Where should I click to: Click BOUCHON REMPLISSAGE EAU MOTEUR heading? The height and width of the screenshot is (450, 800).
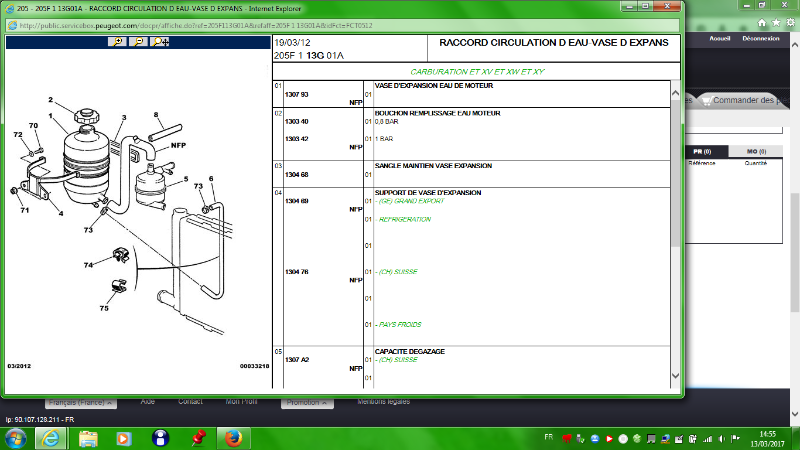[437, 113]
